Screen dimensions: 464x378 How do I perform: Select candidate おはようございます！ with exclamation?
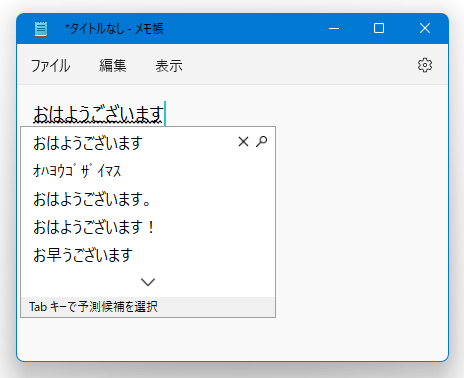(94, 227)
